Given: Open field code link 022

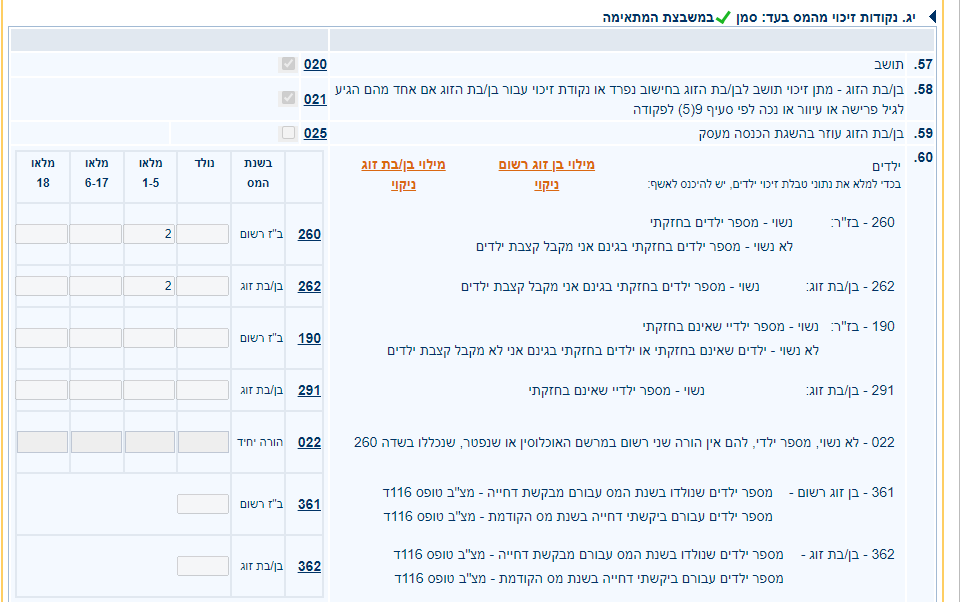Looking at the screenshot, I should coord(309,442).
